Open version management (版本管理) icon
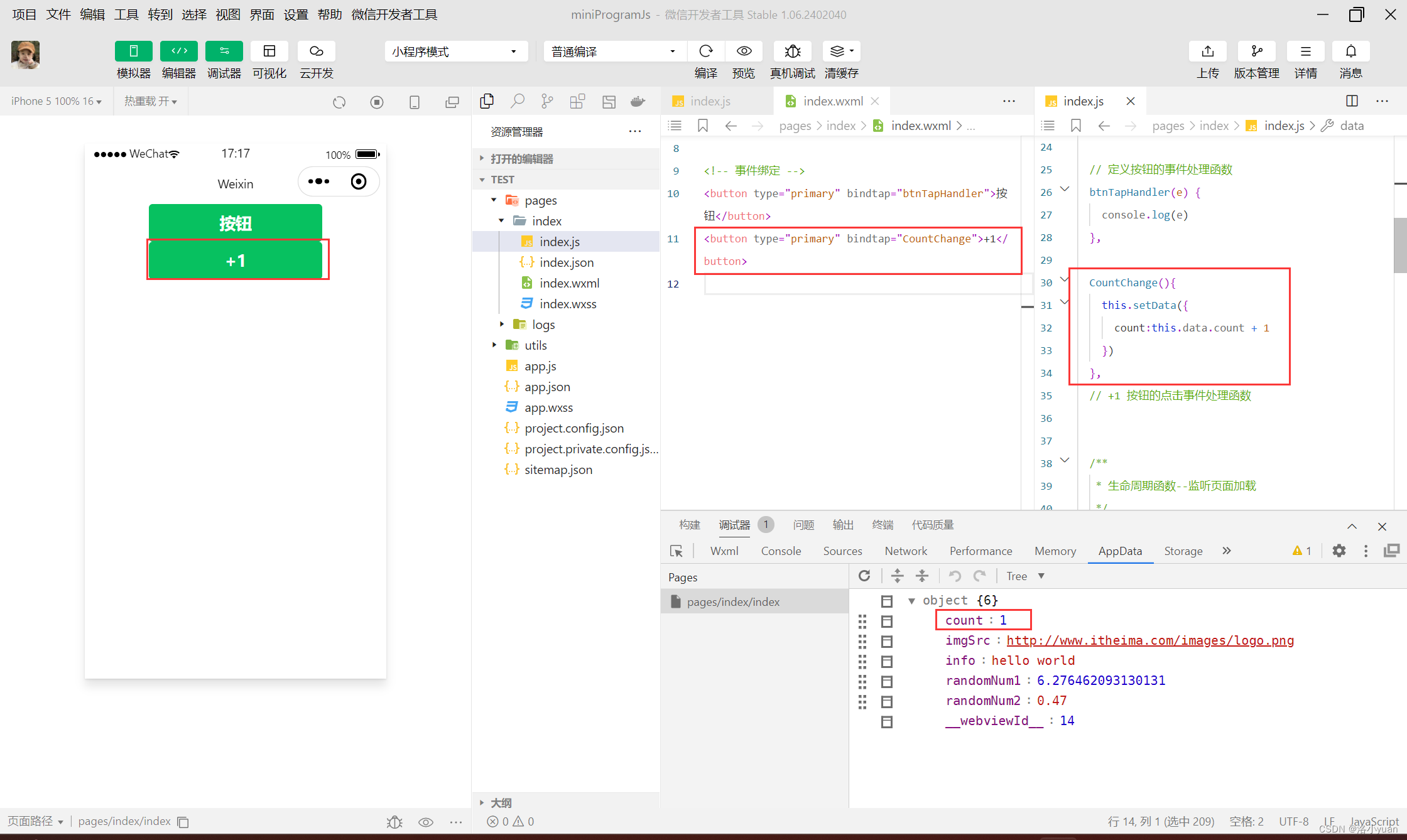Image resolution: width=1407 pixels, height=840 pixels. point(1256,51)
